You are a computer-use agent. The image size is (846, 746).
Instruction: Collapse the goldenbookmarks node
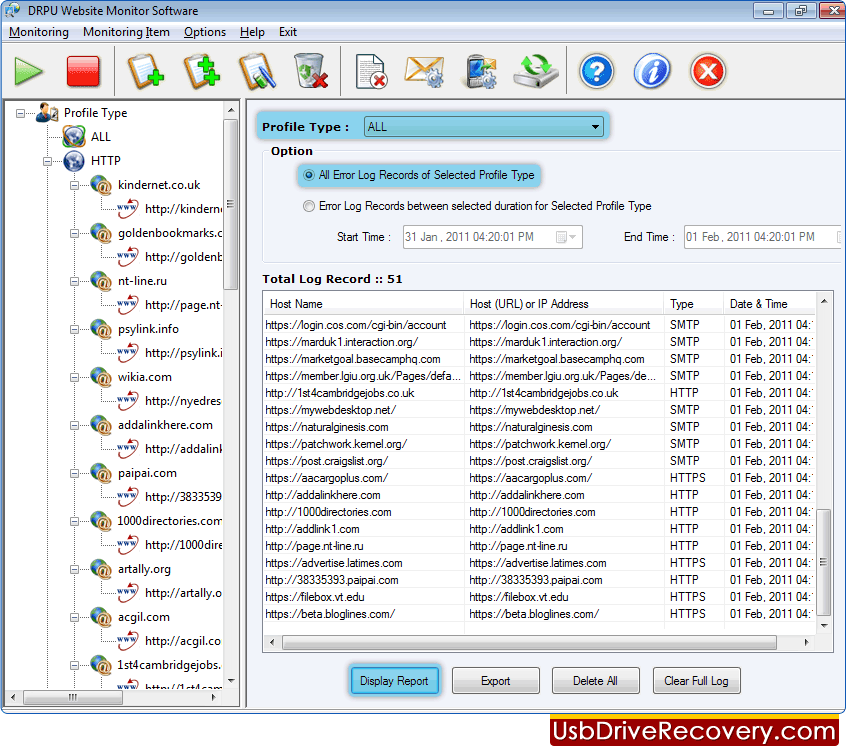[74, 234]
